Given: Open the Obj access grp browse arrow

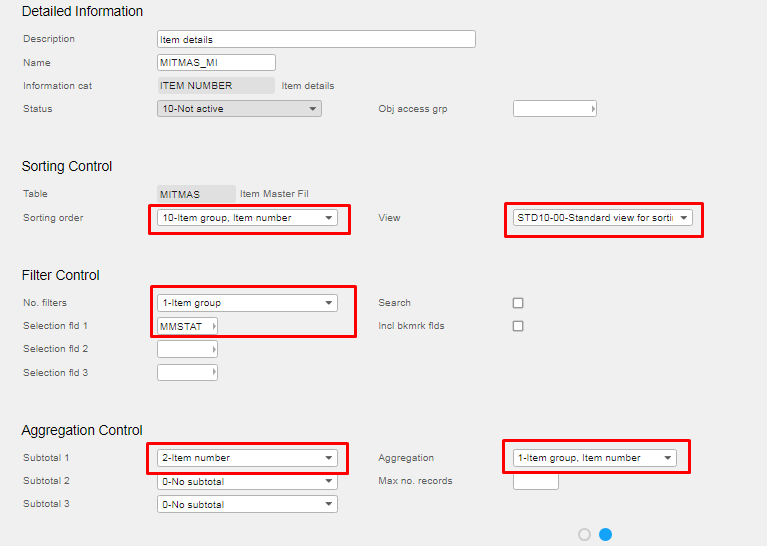Looking at the screenshot, I should pos(593,109).
